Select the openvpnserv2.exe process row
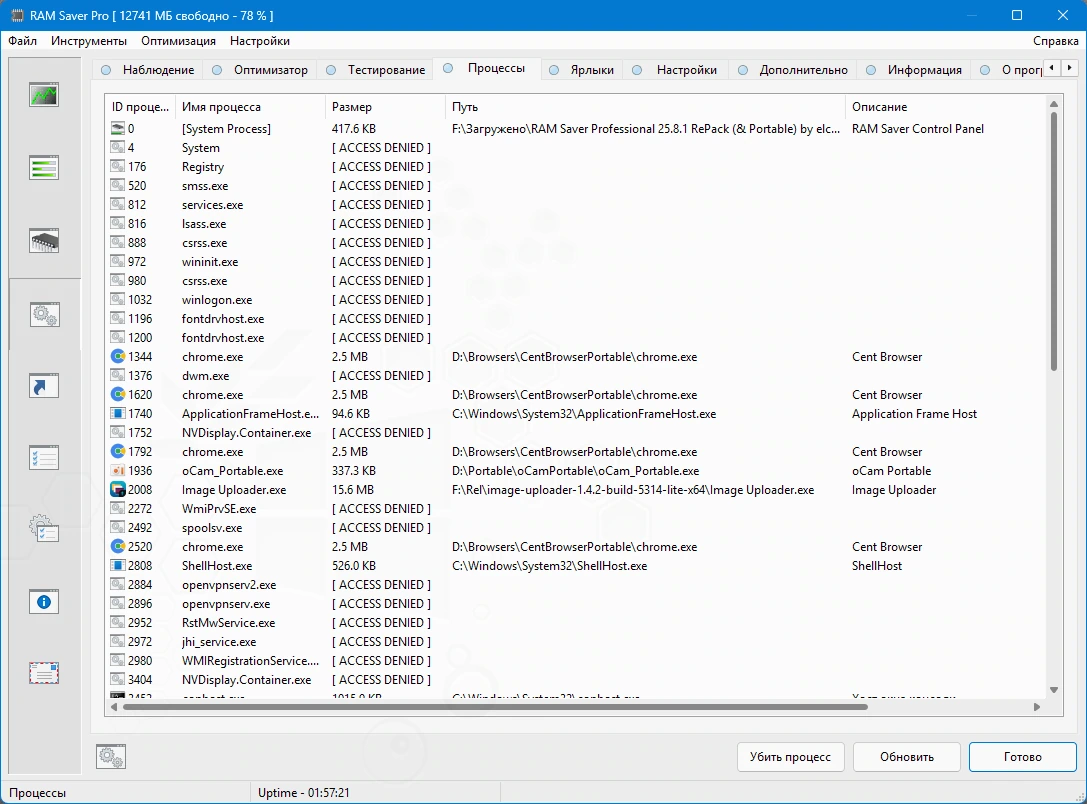1087x804 pixels. (575, 584)
